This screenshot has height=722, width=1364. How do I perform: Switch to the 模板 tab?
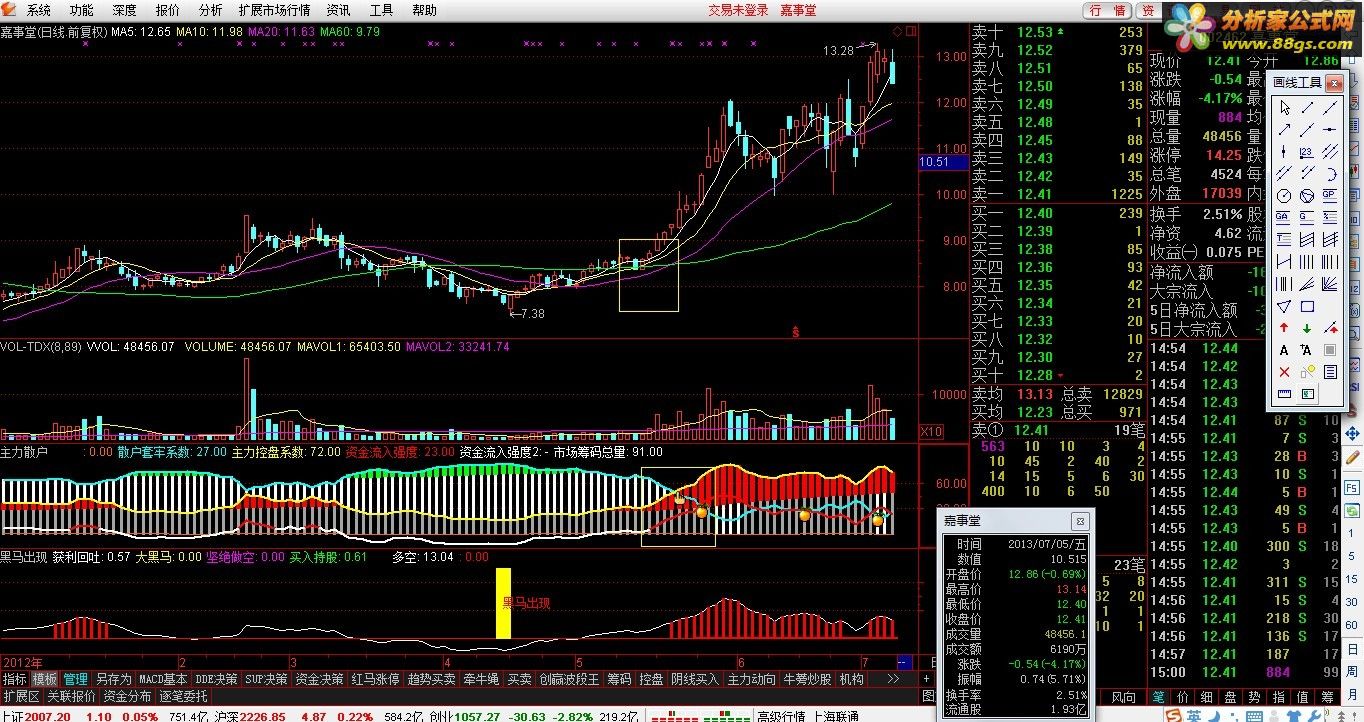click(44, 679)
